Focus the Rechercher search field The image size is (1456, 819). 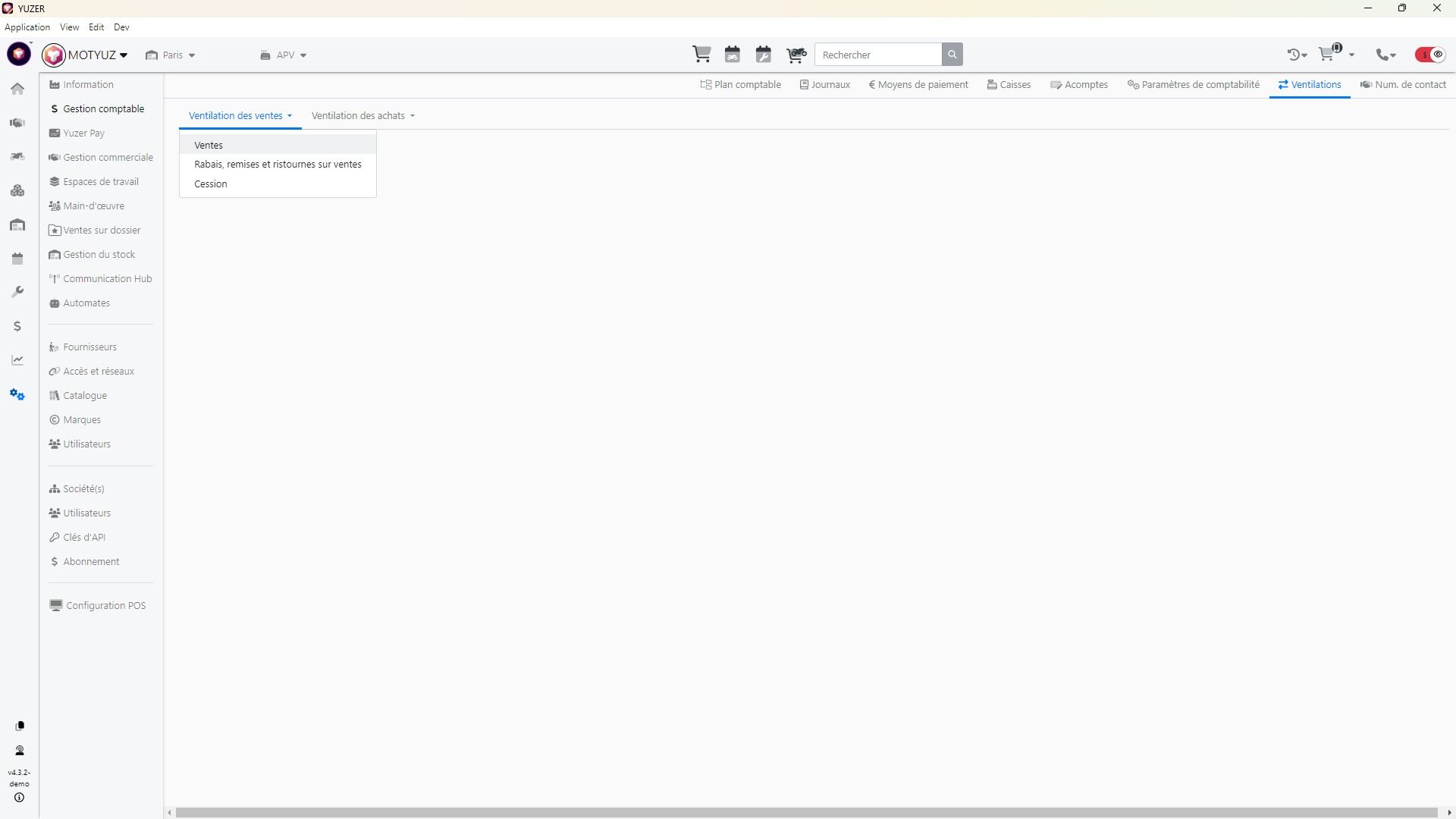click(878, 55)
